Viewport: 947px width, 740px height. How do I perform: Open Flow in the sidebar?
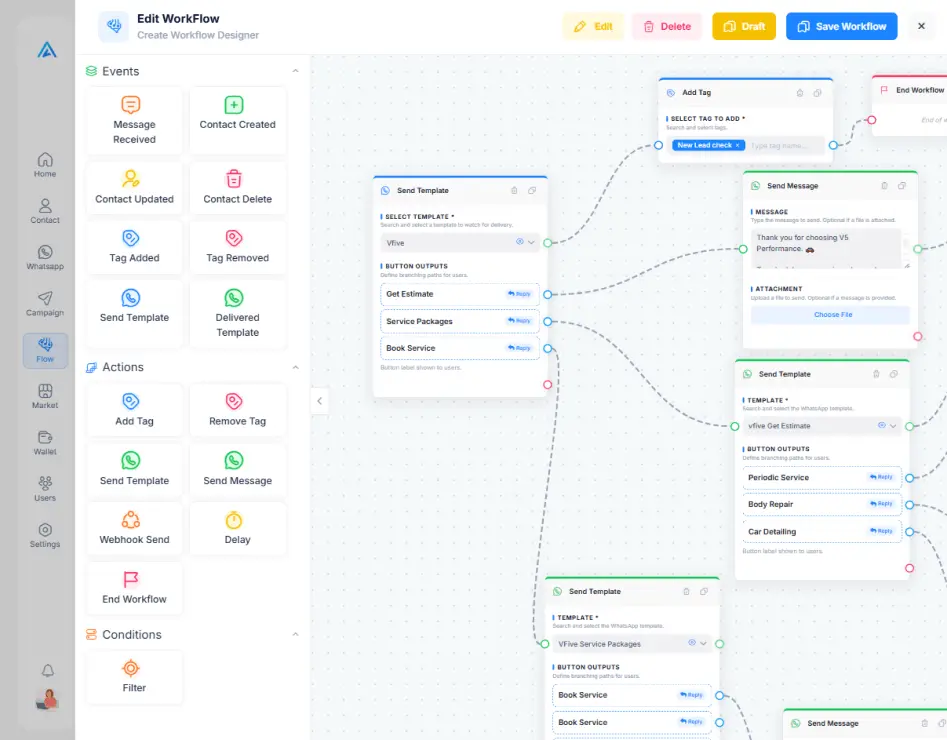[45, 350]
